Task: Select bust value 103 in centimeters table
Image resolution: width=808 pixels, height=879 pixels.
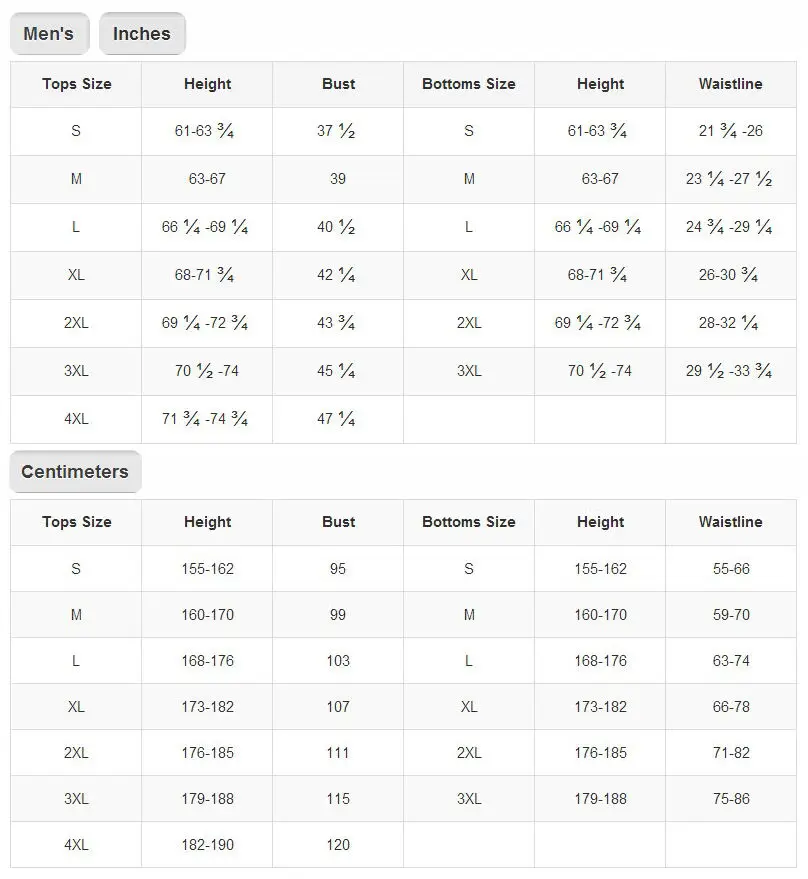Action: pos(338,661)
